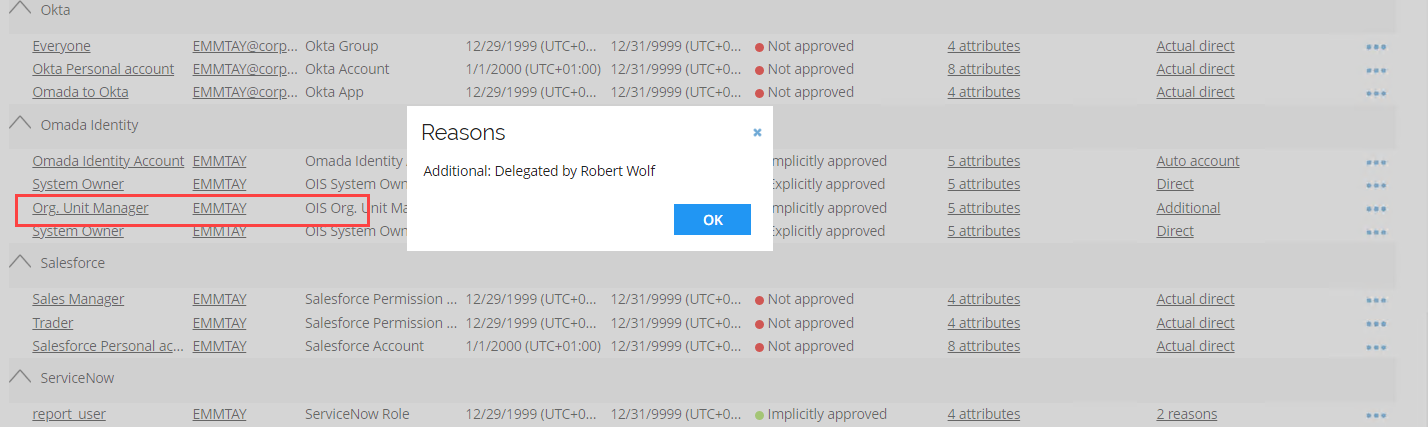1428x427 pixels.
Task: Open the 8 attributes link for Okta Personal account
Action: coord(984,69)
